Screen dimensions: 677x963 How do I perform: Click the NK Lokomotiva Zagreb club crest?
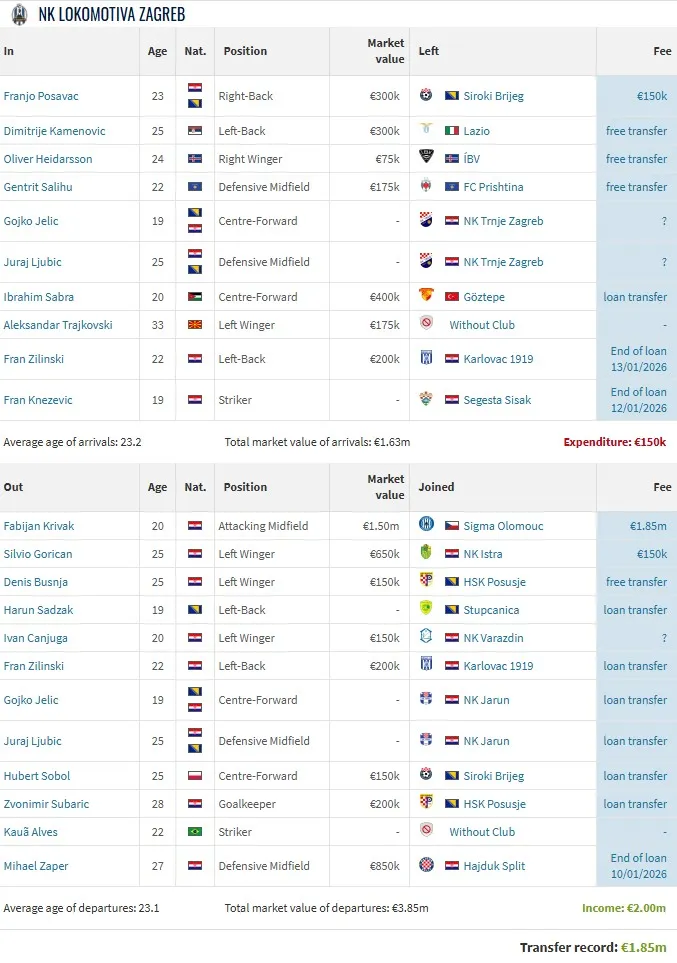(x=19, y=15)
